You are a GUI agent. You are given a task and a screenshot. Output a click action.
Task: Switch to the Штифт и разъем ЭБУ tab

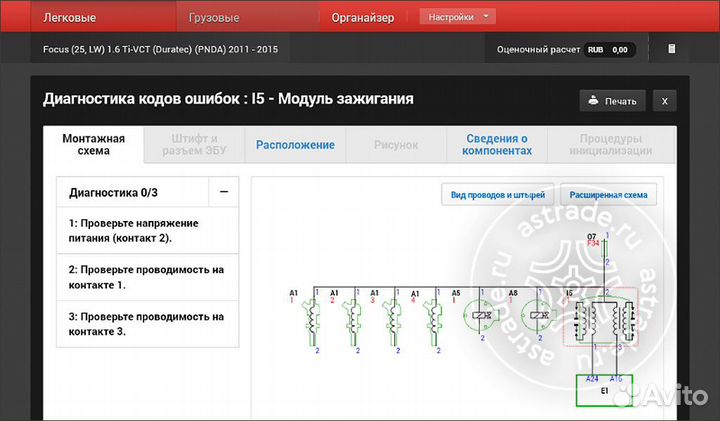click(194, 145)
